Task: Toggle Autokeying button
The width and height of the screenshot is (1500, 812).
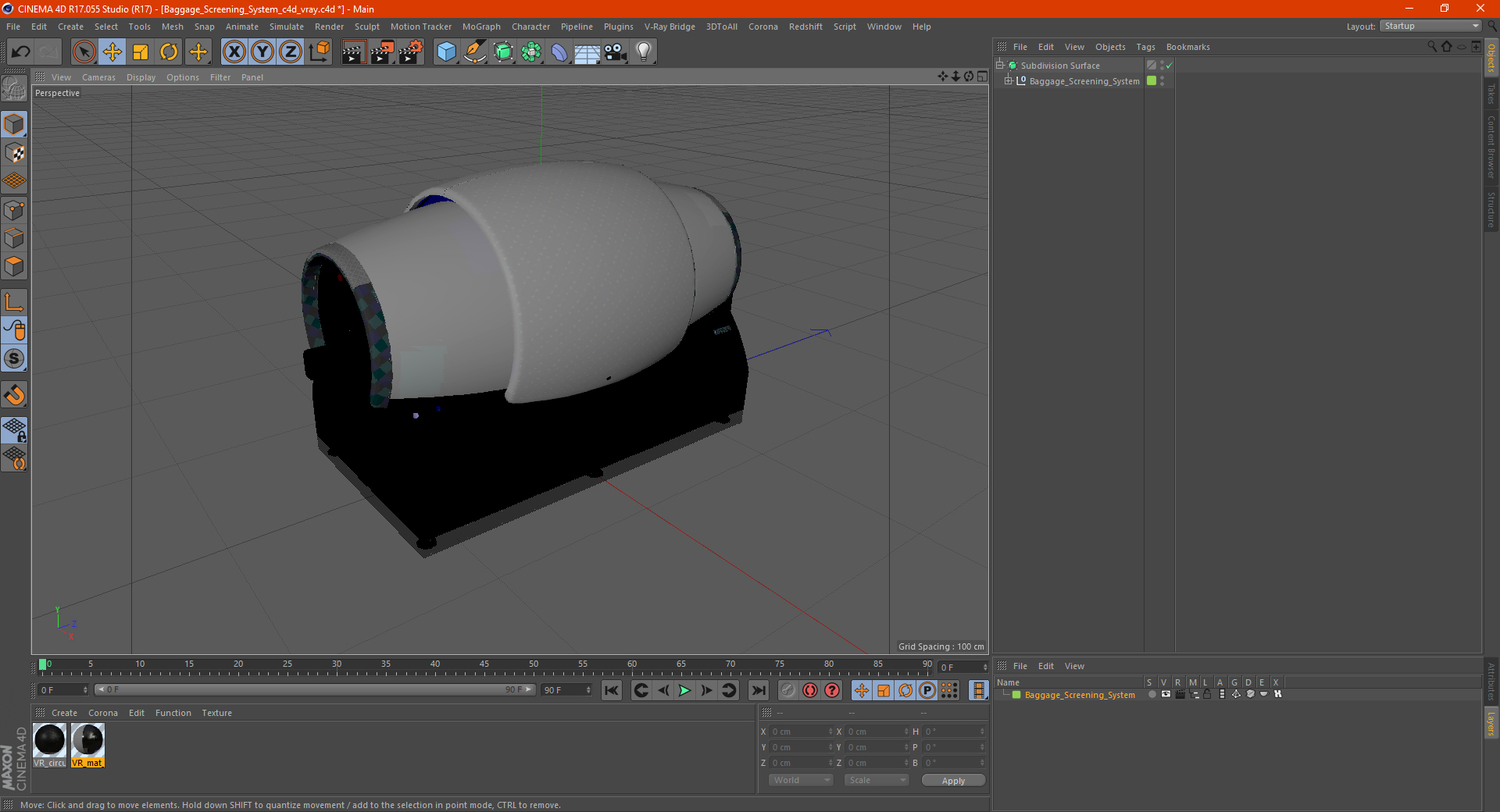Action: coord(810,690)
